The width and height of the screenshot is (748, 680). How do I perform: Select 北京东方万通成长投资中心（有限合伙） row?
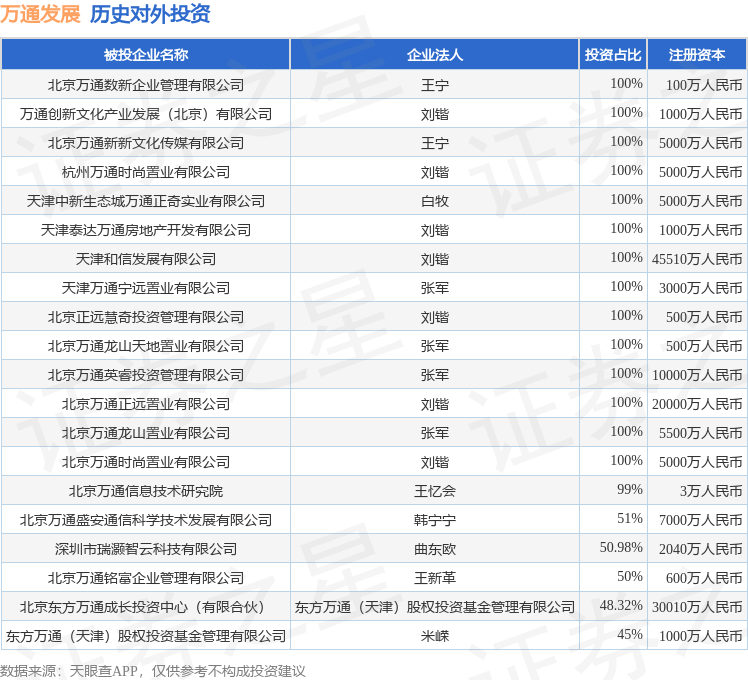point(145,607)
